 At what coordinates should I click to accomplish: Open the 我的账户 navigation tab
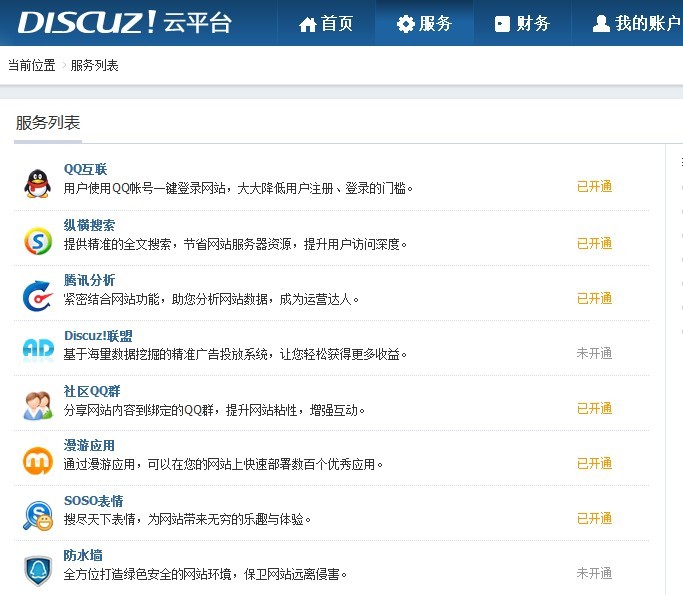637,23
